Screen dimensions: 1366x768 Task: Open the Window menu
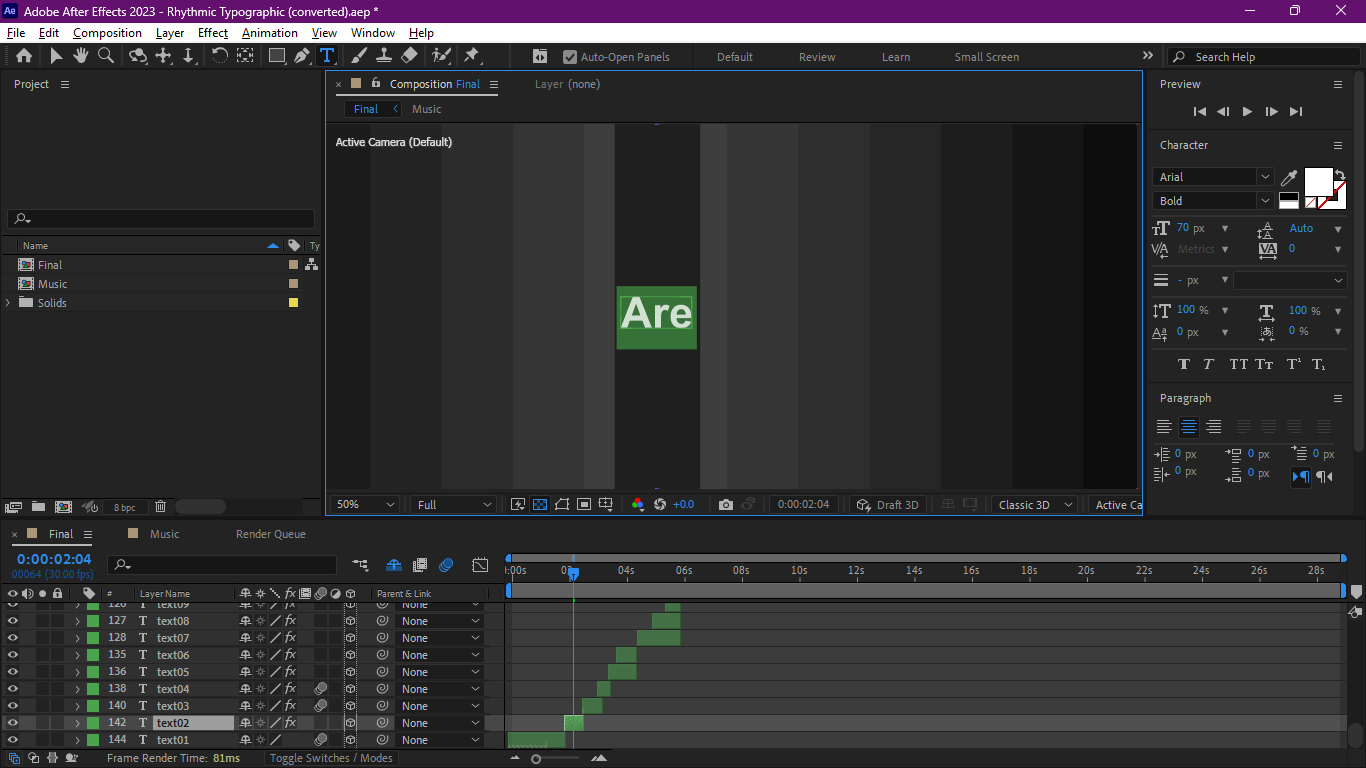click(x=373, y=33)
